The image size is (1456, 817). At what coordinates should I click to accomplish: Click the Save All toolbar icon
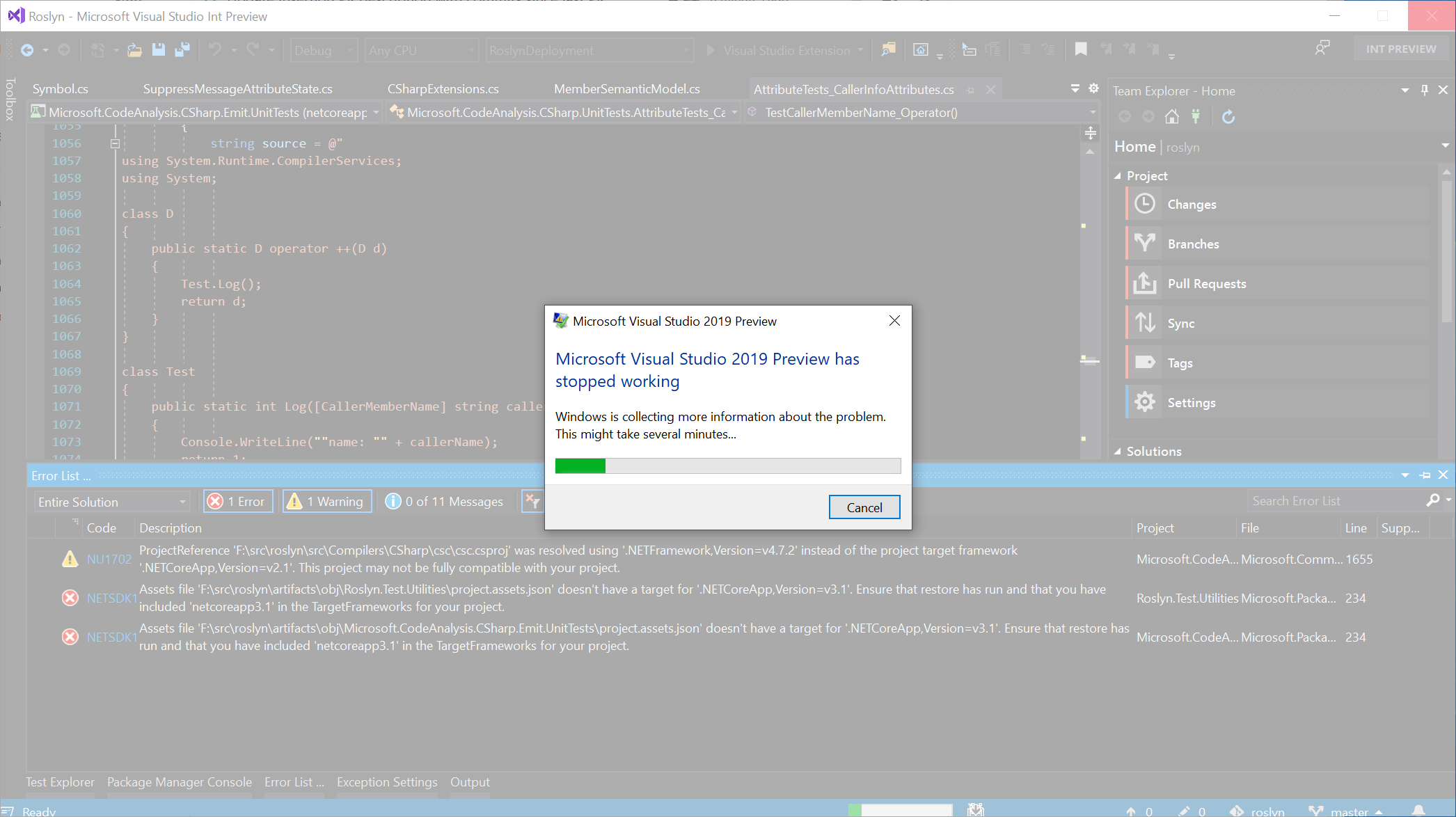pyautogui.click(x=182, y=50)
